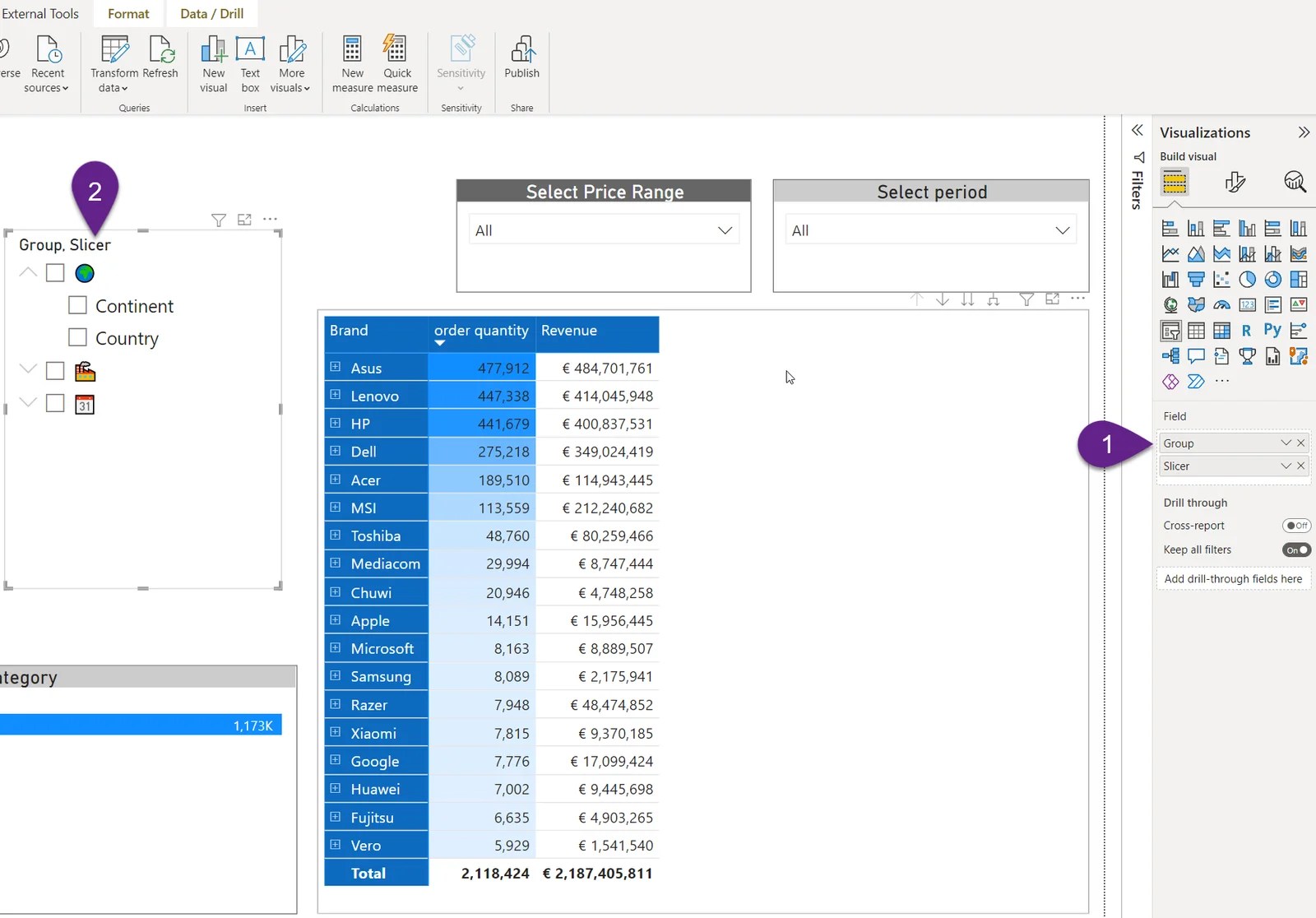Insert a Python visual
The width and height of the screenshot is (1316, 918).
1272,330
